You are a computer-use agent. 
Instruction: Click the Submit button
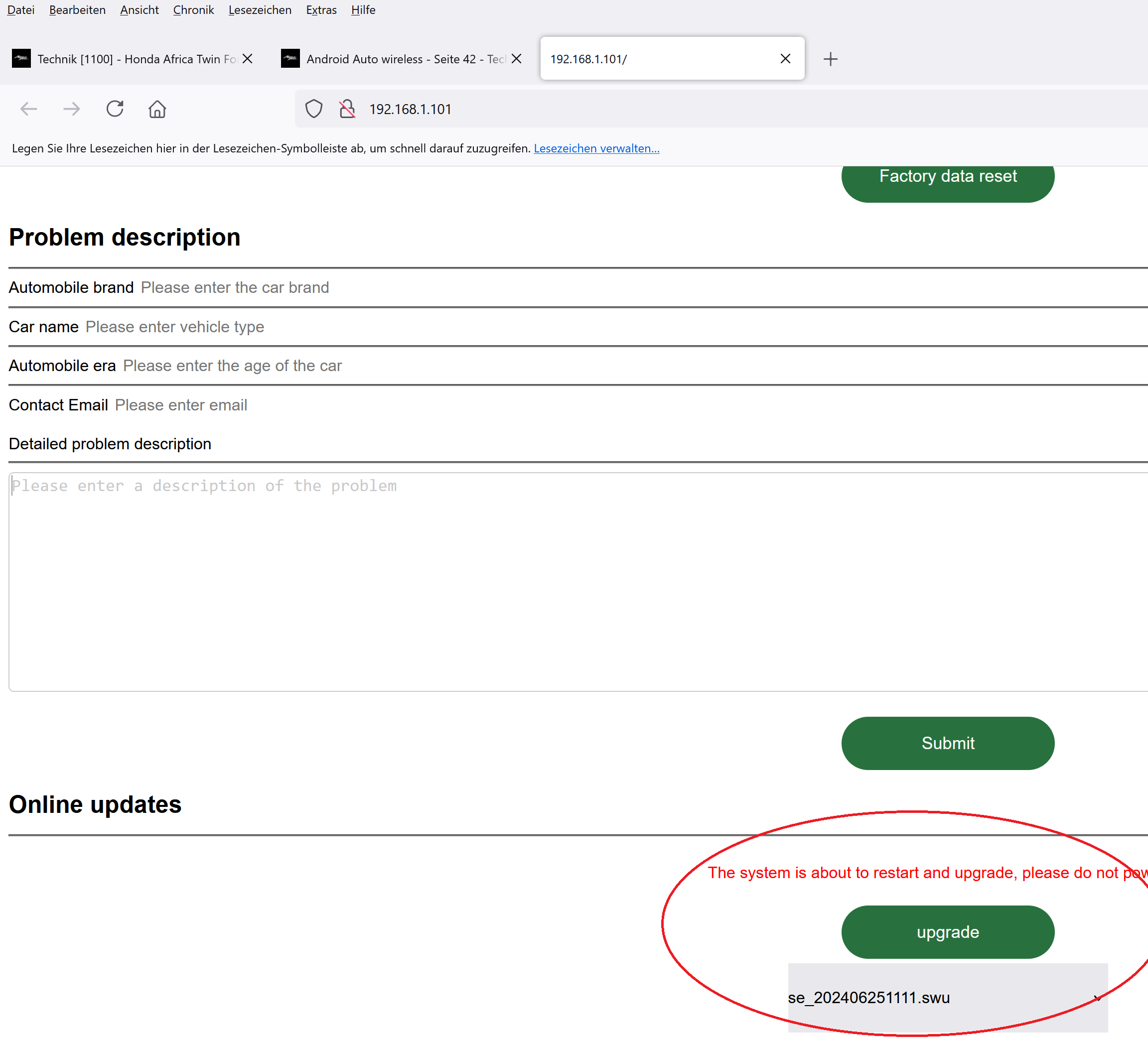pyautogui.click(x=948, y=743)
